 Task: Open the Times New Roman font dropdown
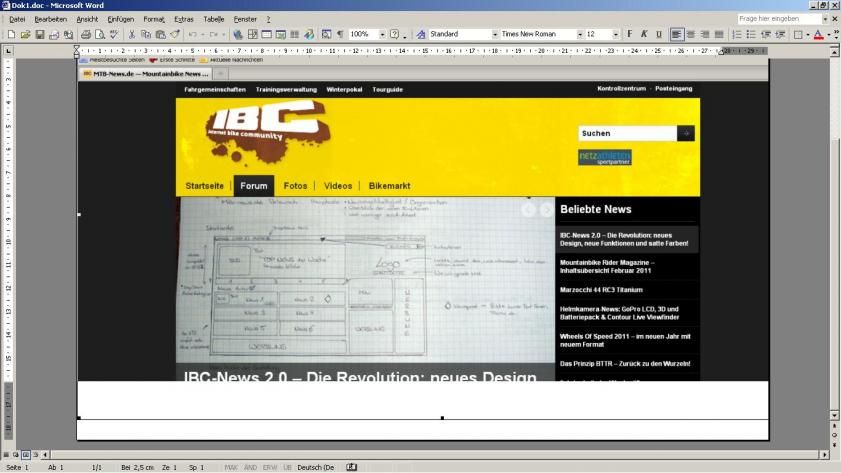point(580,34)
